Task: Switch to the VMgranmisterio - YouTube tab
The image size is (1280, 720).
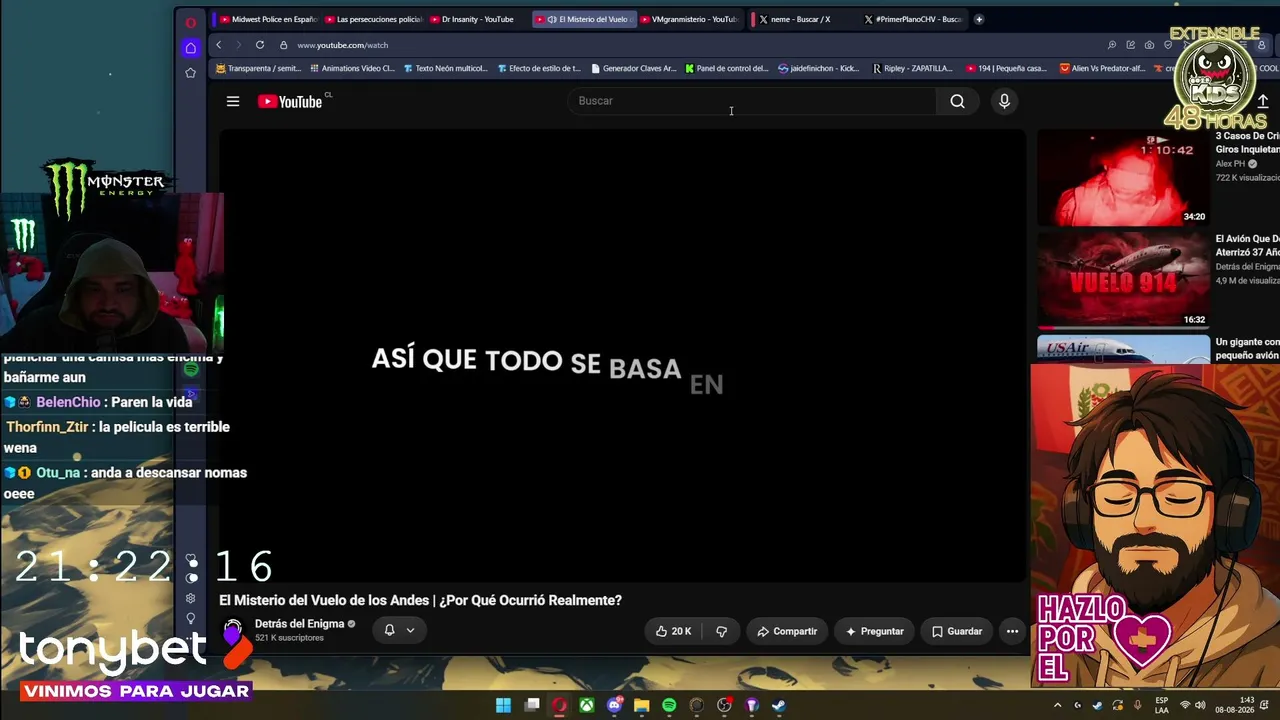Action: click(688, 19)
